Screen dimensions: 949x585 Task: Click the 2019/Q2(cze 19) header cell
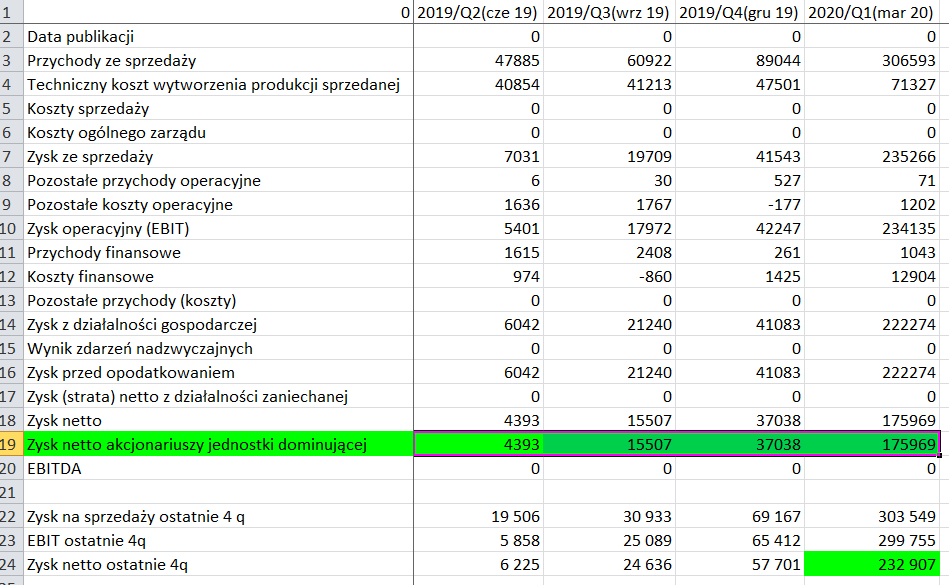(x=479, y=13)
